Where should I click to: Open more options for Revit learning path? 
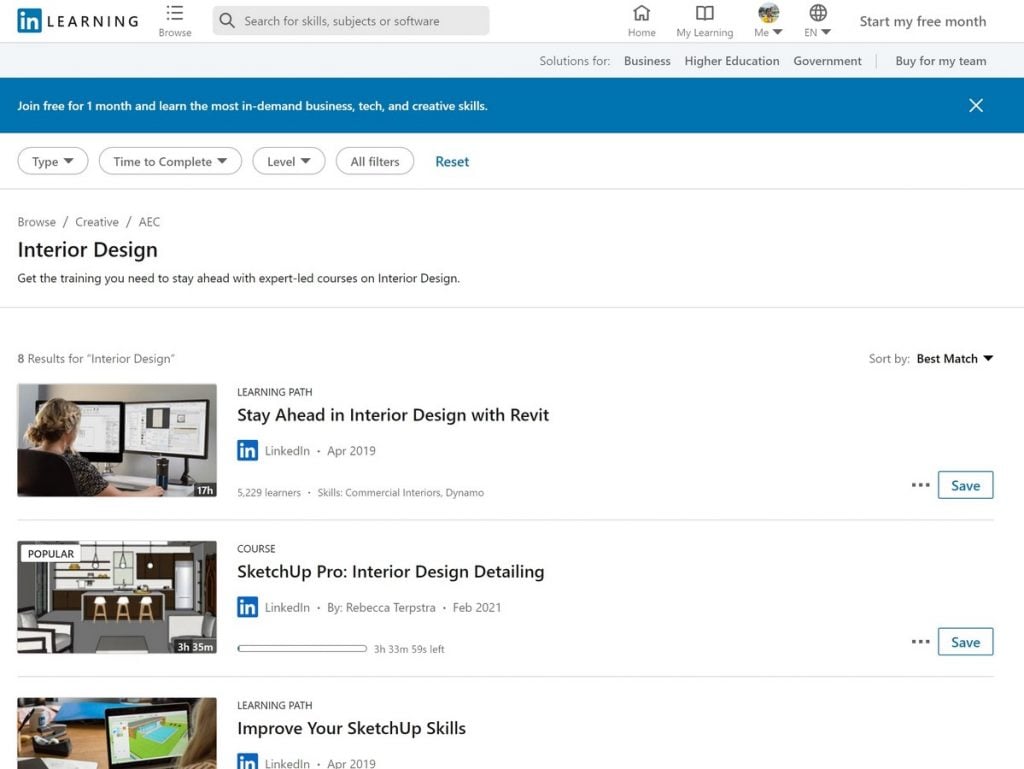tap(920, 485)
